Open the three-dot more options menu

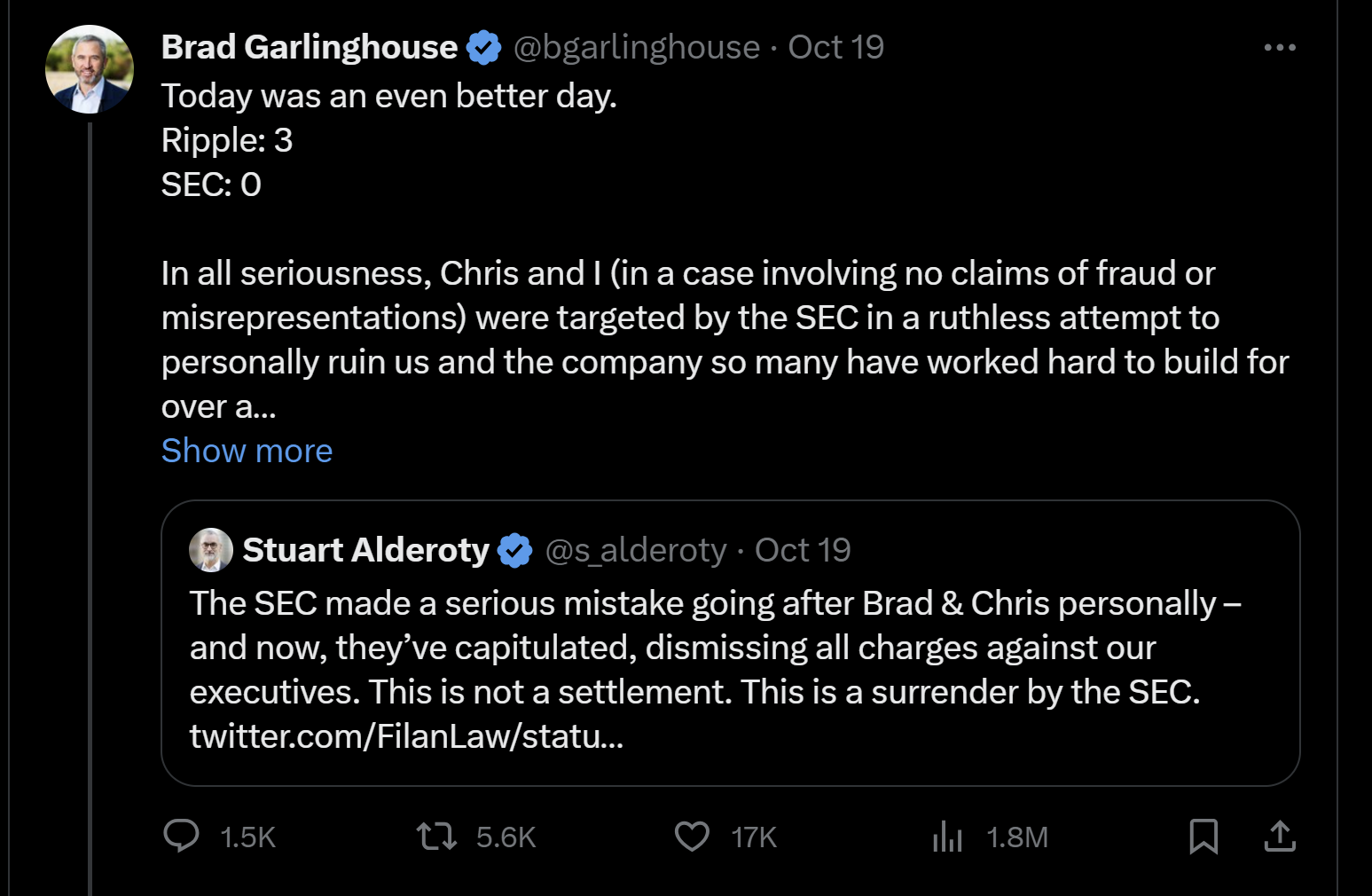[x=1280, y=47]
